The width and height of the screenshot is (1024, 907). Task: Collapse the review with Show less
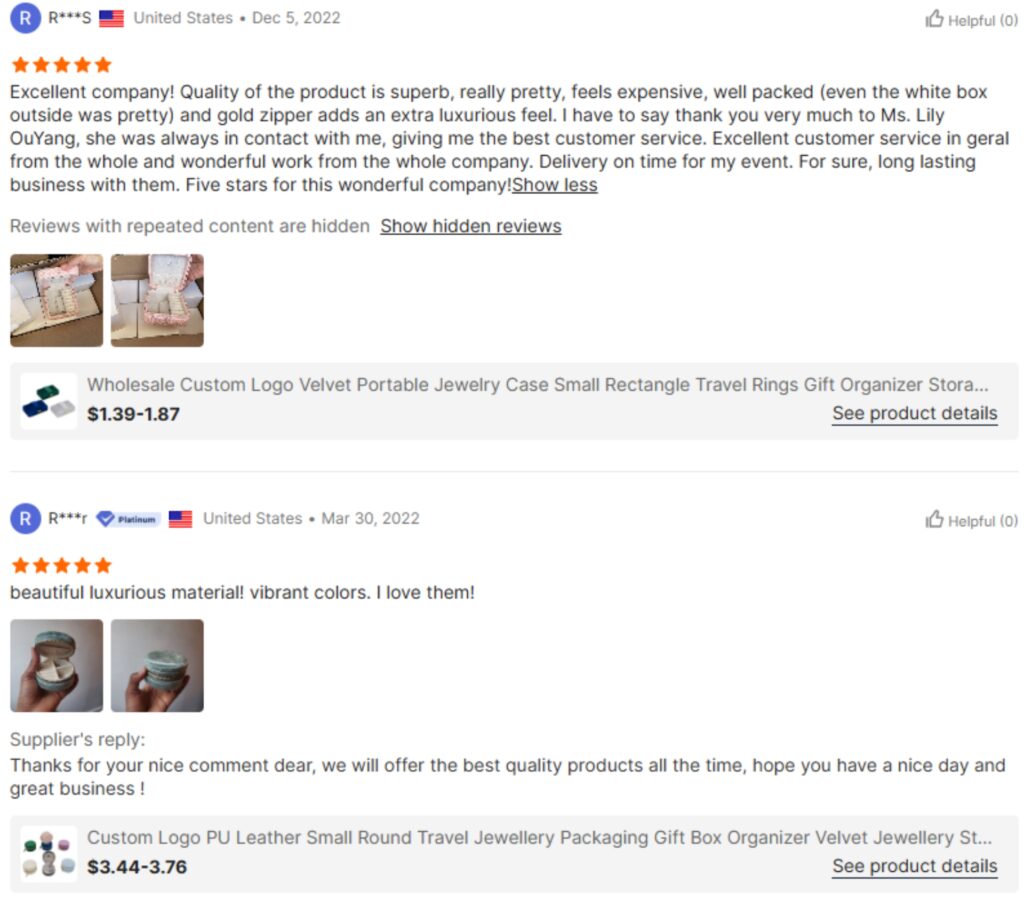pos(555,185)
